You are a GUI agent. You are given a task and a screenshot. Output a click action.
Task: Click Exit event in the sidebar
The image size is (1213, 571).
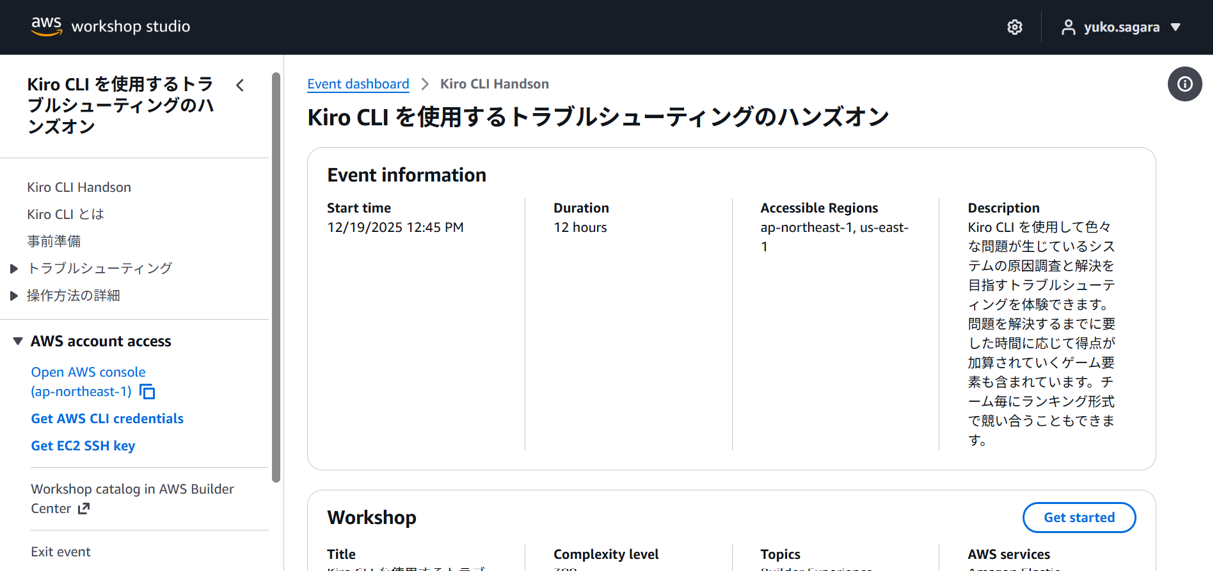pyautogui.click(x=61, y=551)
